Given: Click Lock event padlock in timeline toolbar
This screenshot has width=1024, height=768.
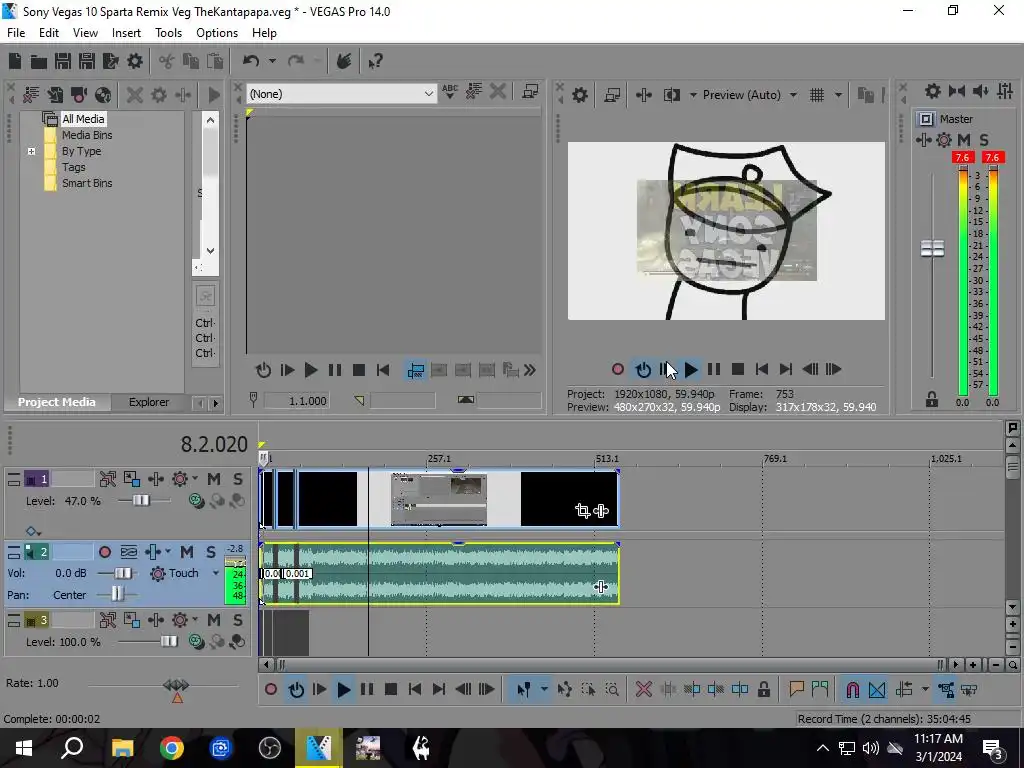Looking at the screenshot, I should click(x=763, y=689).
